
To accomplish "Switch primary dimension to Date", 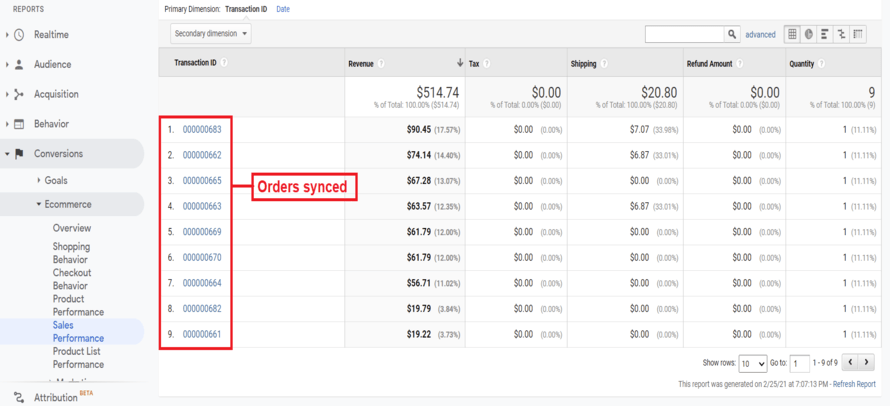I will click(283, 9).
